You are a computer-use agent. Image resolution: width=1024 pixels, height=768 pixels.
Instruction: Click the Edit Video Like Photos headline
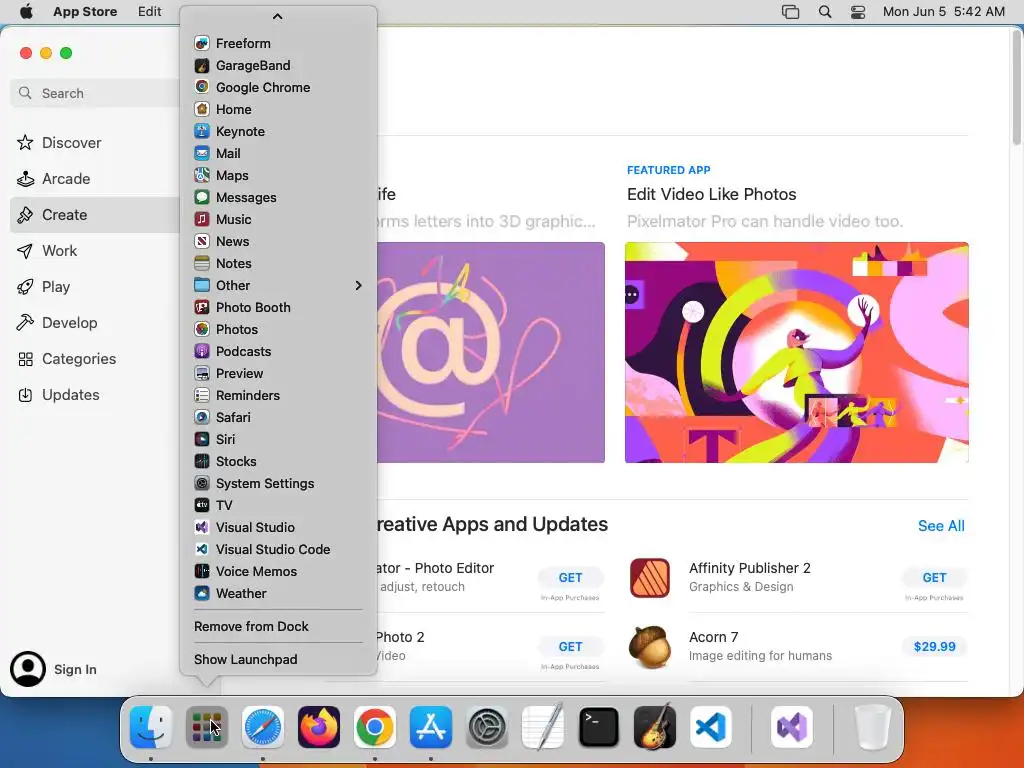711,194
